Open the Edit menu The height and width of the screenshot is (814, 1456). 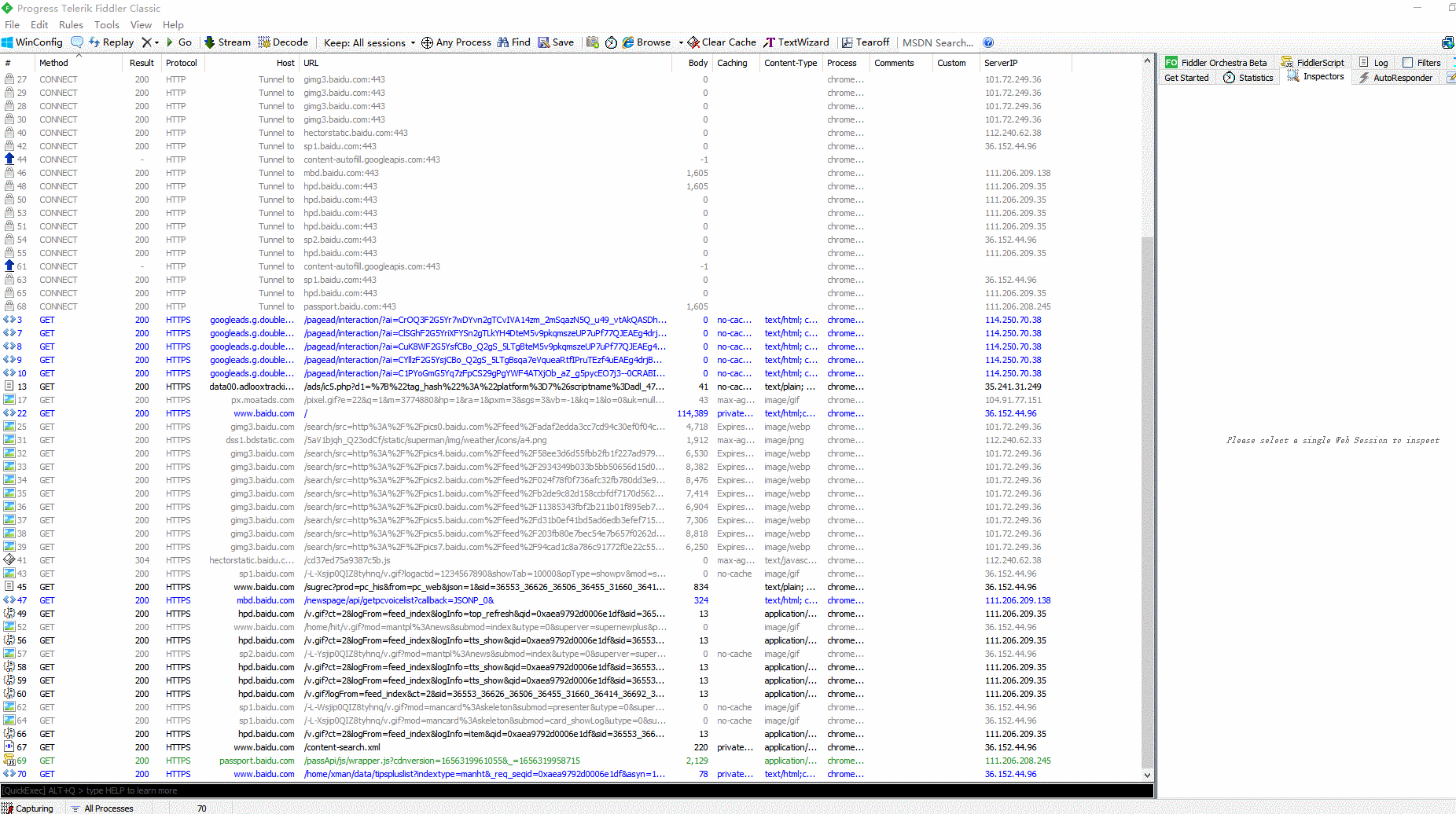39,24
